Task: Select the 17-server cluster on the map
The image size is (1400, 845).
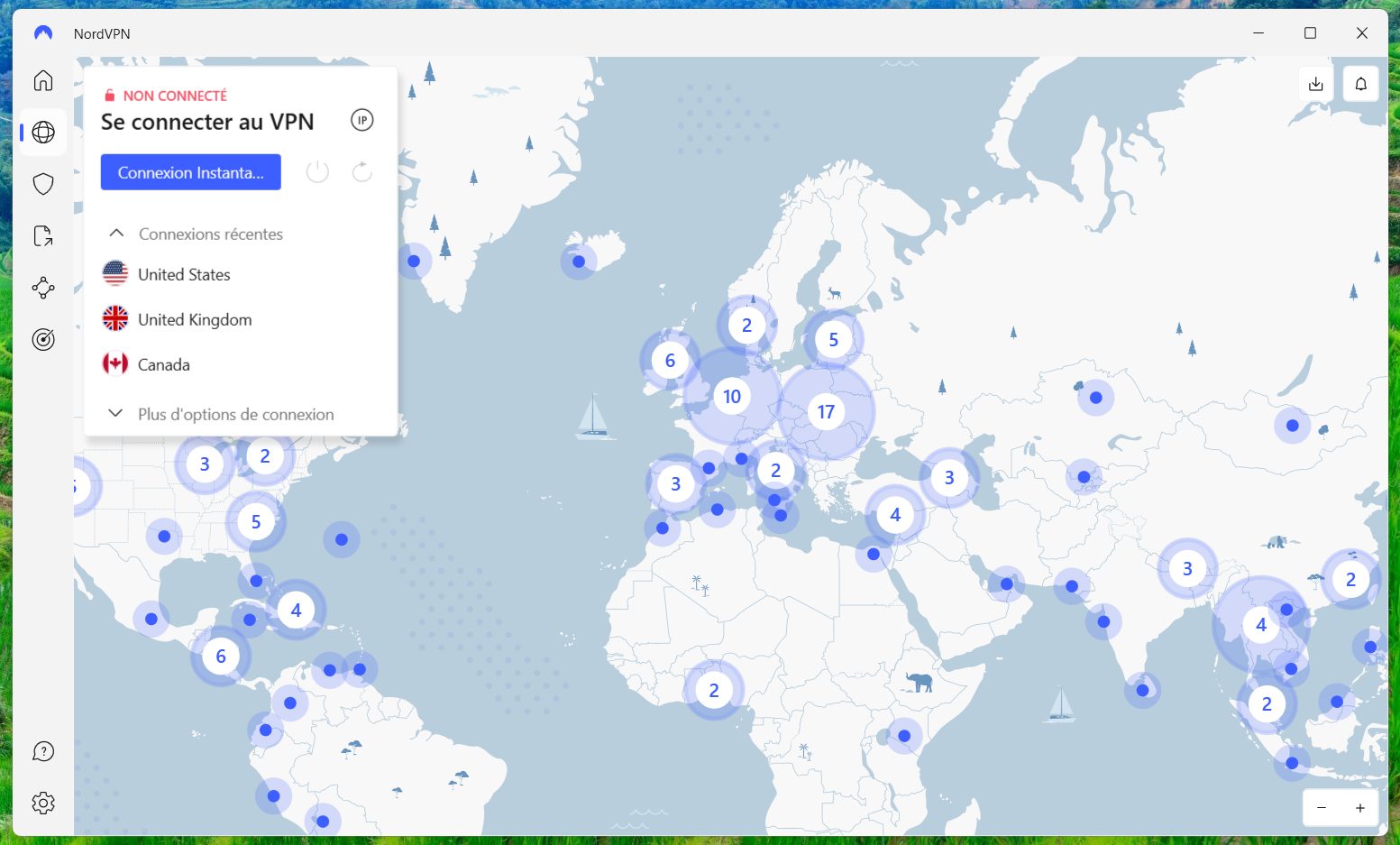Action: pos(826,412)
